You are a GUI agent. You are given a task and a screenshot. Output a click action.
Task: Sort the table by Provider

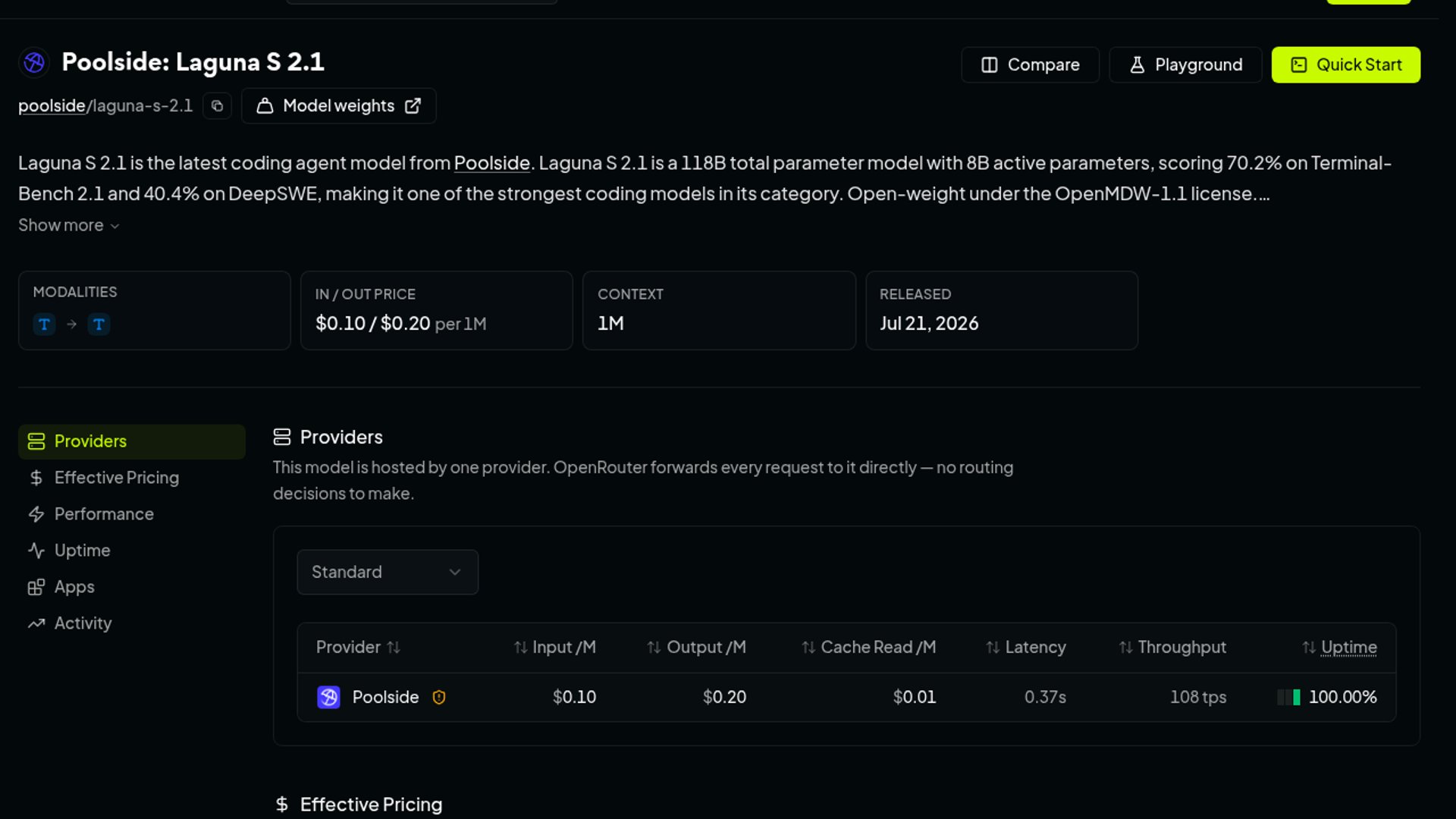(x=358, y=647)
